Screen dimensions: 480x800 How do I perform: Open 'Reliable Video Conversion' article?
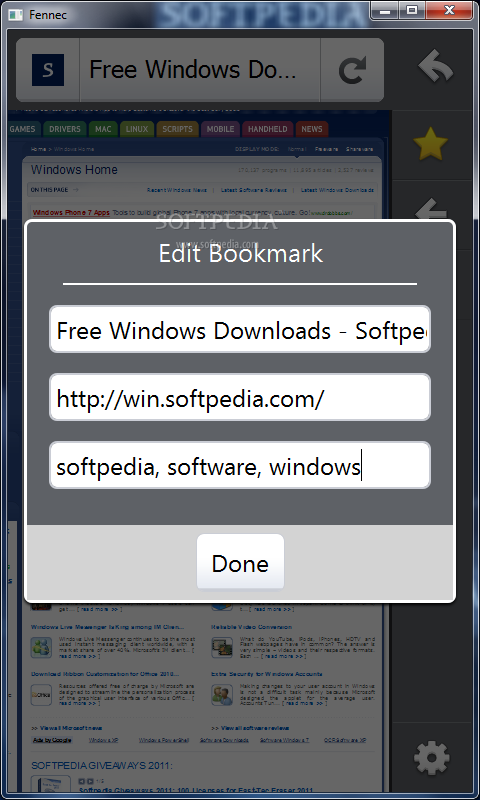251,627
